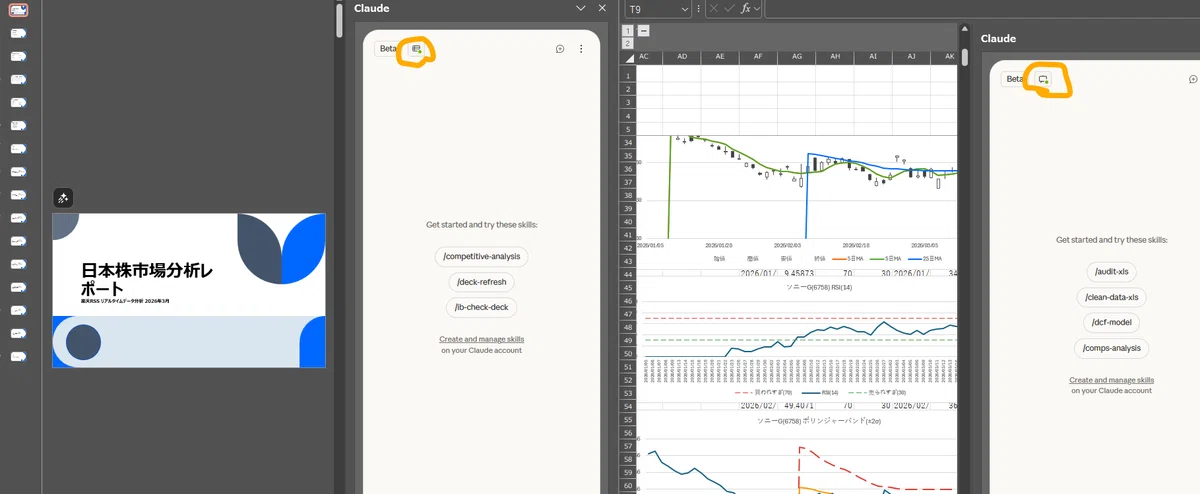The height and width of the screenshot is (494, 1200).
Task: Click the Excel vertical scrollbar up arrow
Action: click(x=964, y=31)
